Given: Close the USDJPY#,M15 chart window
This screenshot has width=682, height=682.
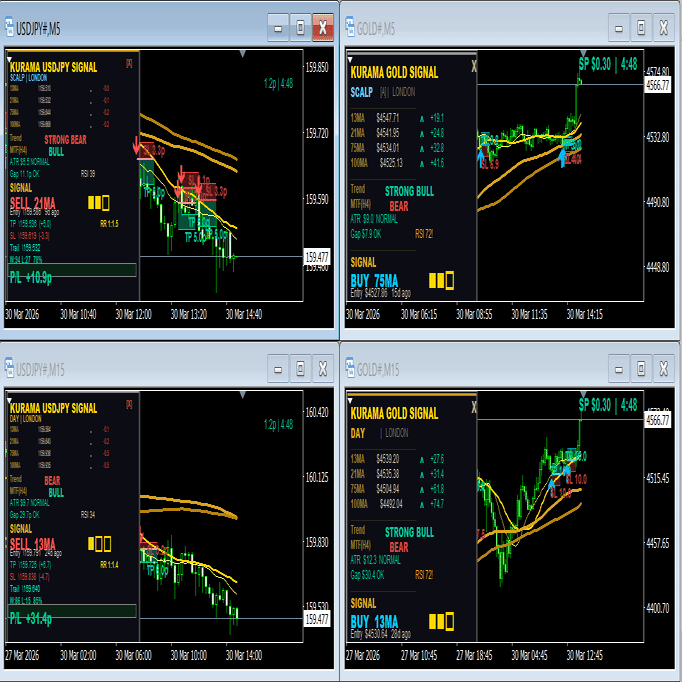Looking at the screenshot, I should (323, 369).
